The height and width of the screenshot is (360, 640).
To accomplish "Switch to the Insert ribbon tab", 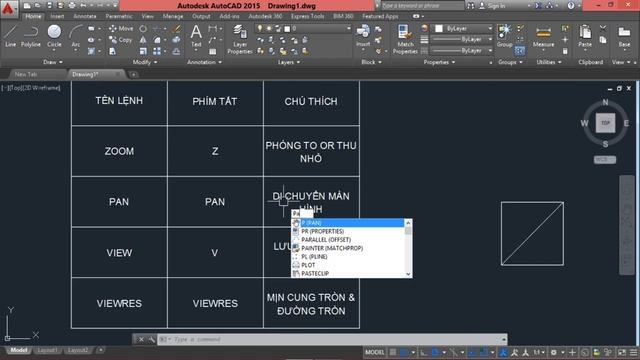I will click(x=57, y=16).
